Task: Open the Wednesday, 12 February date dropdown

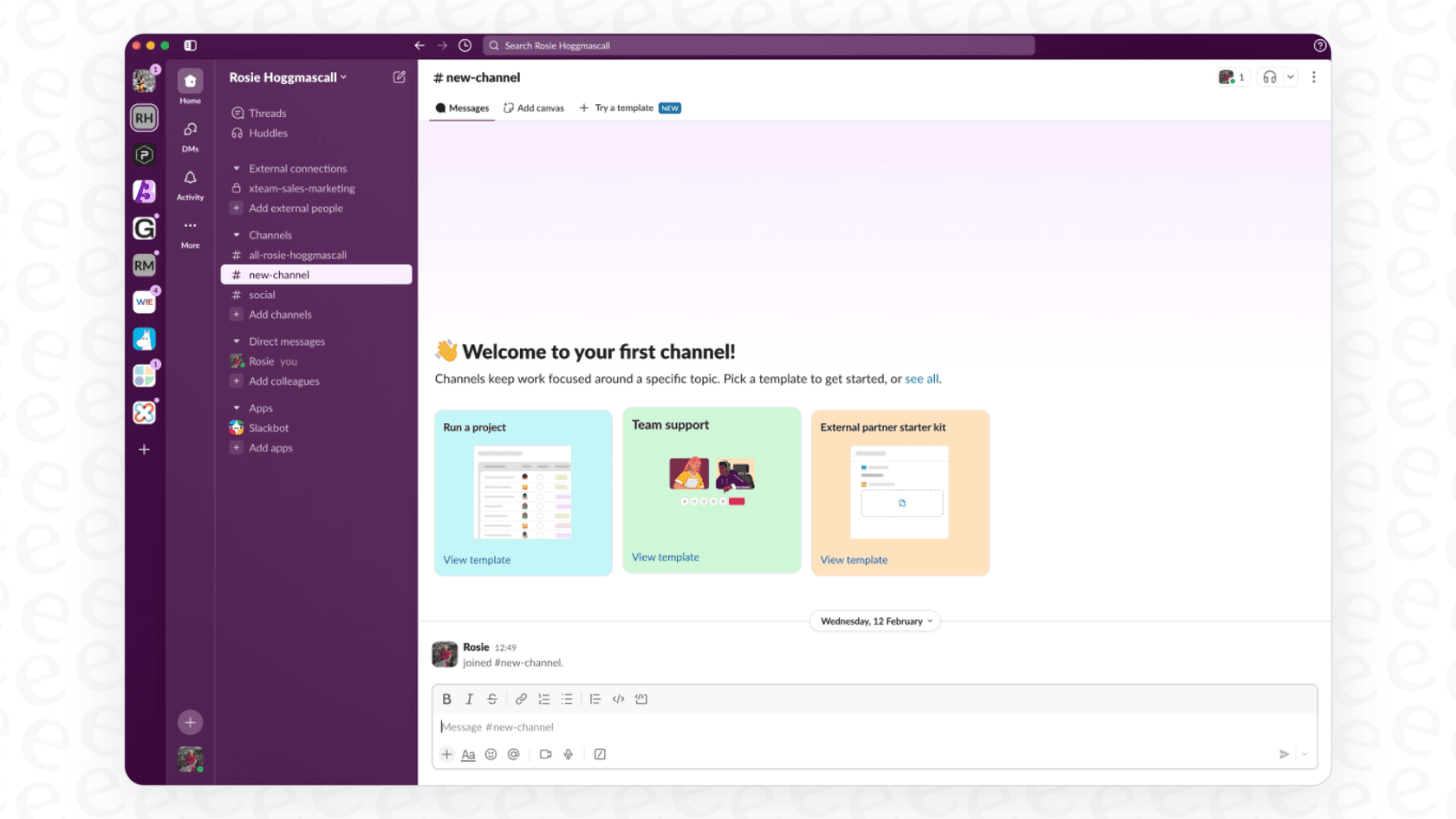Action: click(x=874, y=621)
